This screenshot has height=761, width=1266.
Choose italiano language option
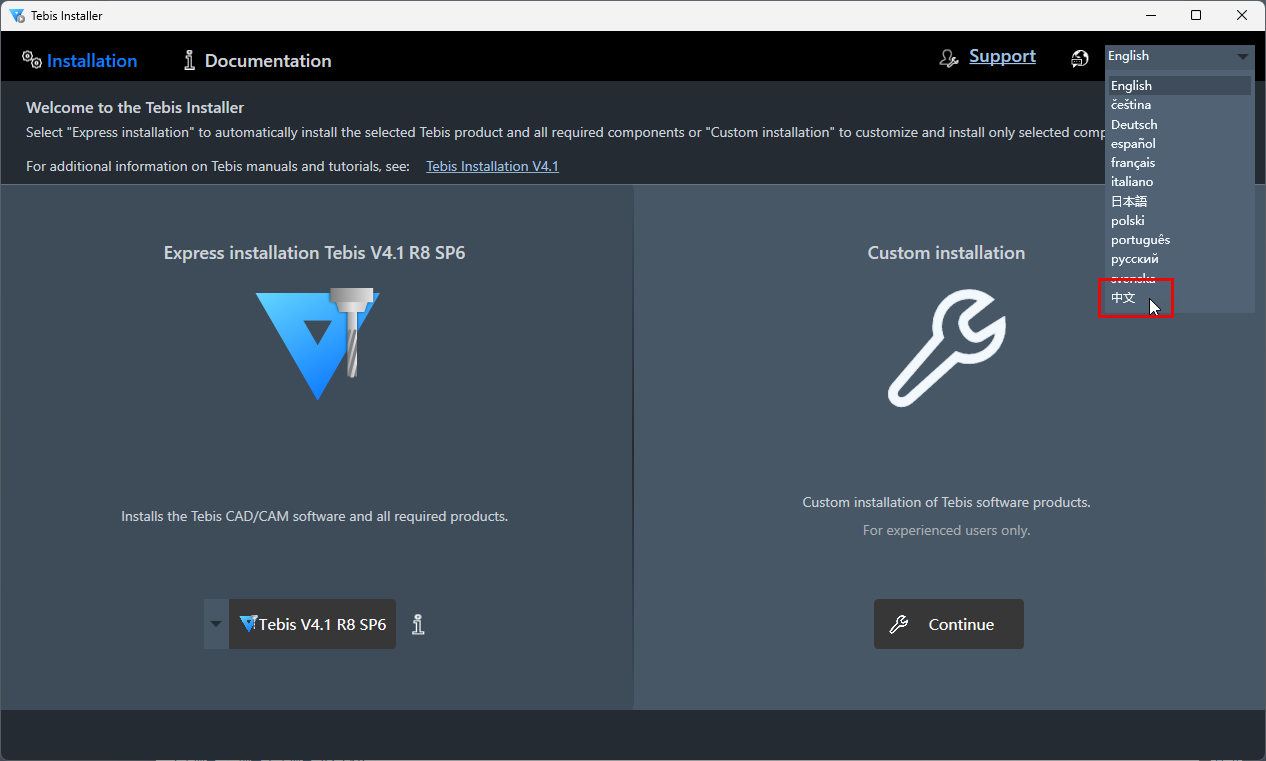pyautogui.click(x=1179, y=182)
